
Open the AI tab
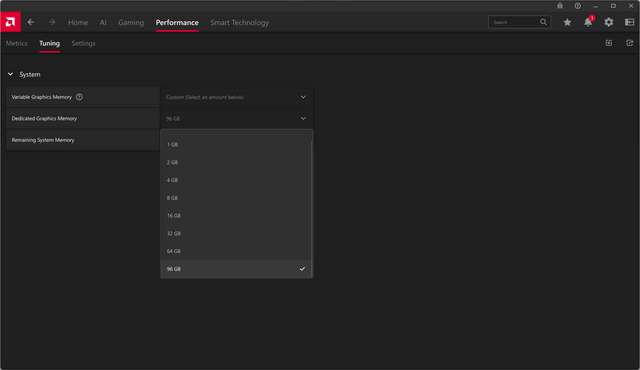(x=103, y=23)
